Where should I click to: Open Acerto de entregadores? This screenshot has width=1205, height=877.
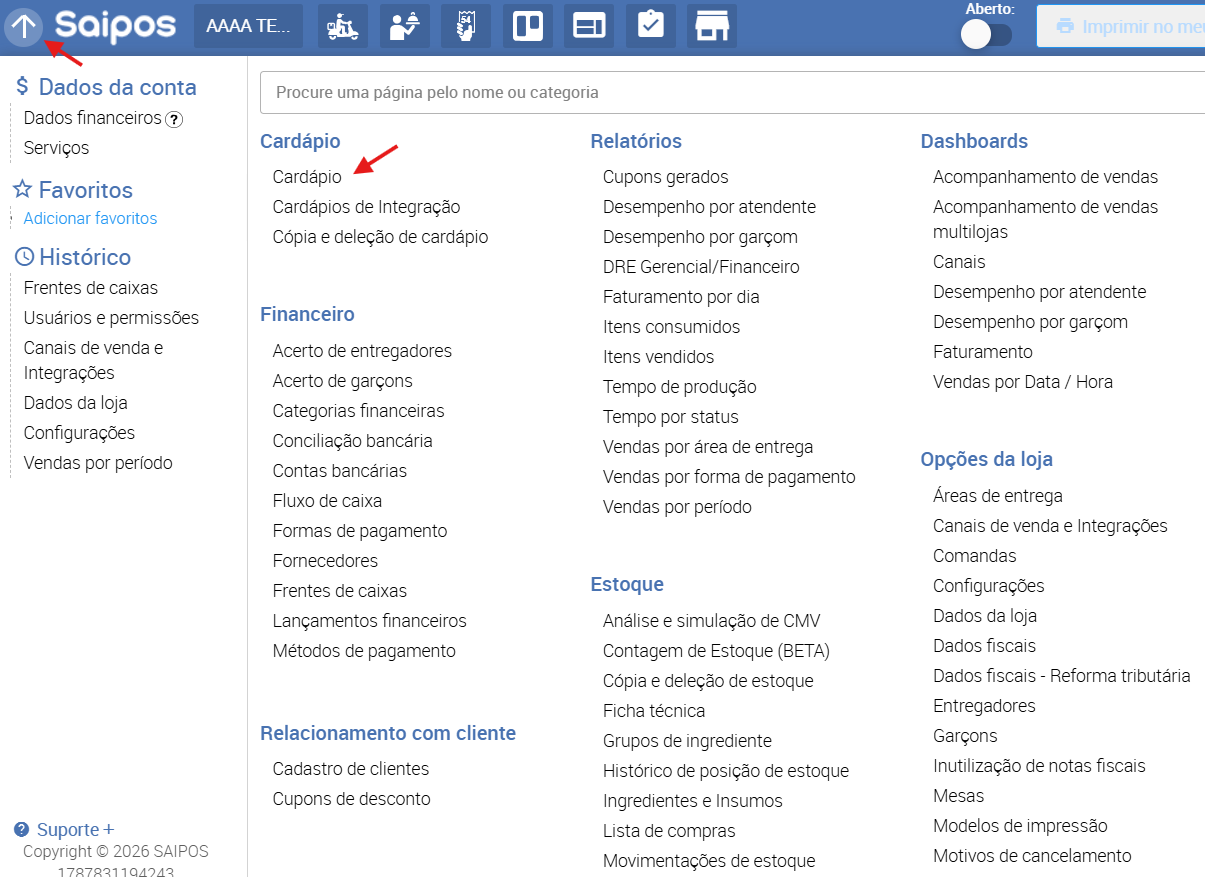(362, 351)
